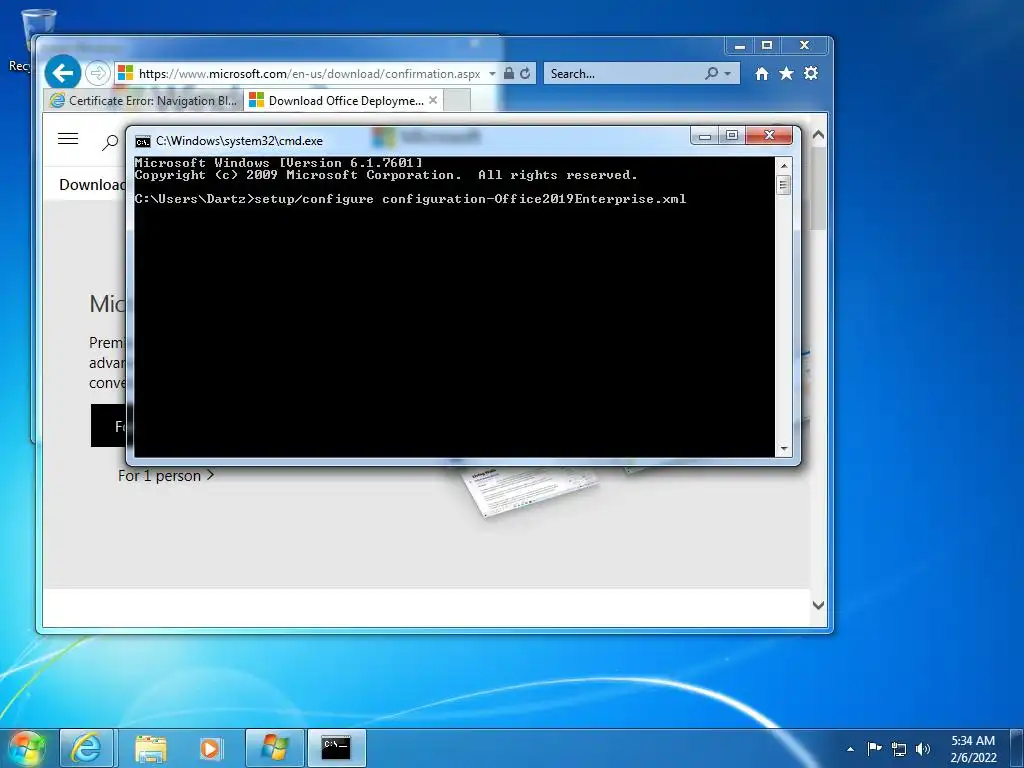Screen dimensions: 1024x768
Task: Click the setup/configure command text
Action: [x=470, y=199]
